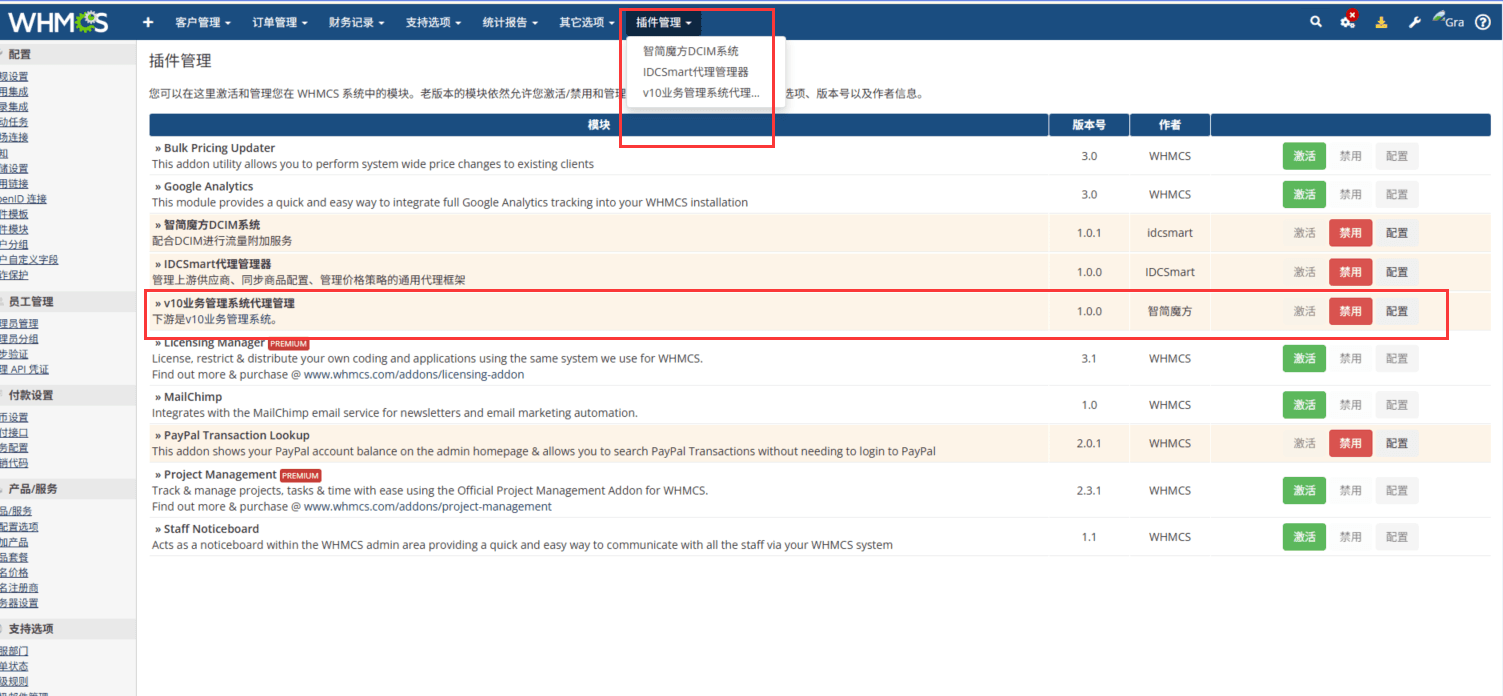The width and height of the screenshot is (1503, 696).
Task: Expand the 订单管理 menu
Action: pyautogui.click(x=280, y=22)
